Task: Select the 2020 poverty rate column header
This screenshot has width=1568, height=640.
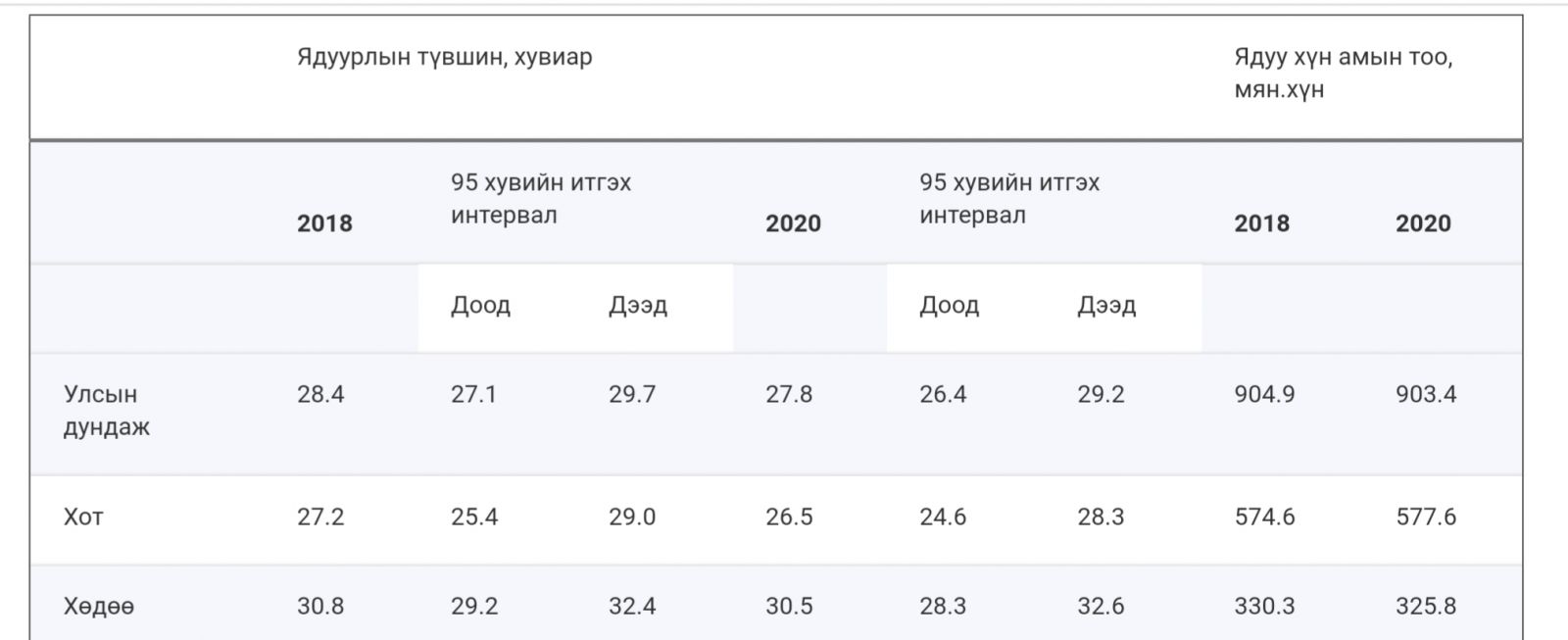Action: (x=793, y=223)
